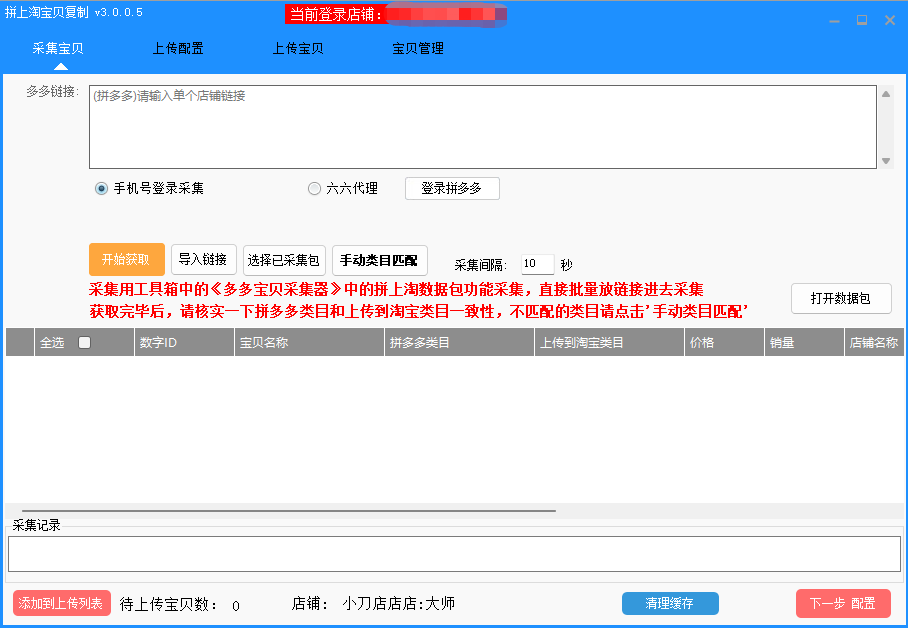The width and height of the screenshot is (908, 628).
Task: Minimize the 拼上淘宝贝复制 window
Action: 834,21
